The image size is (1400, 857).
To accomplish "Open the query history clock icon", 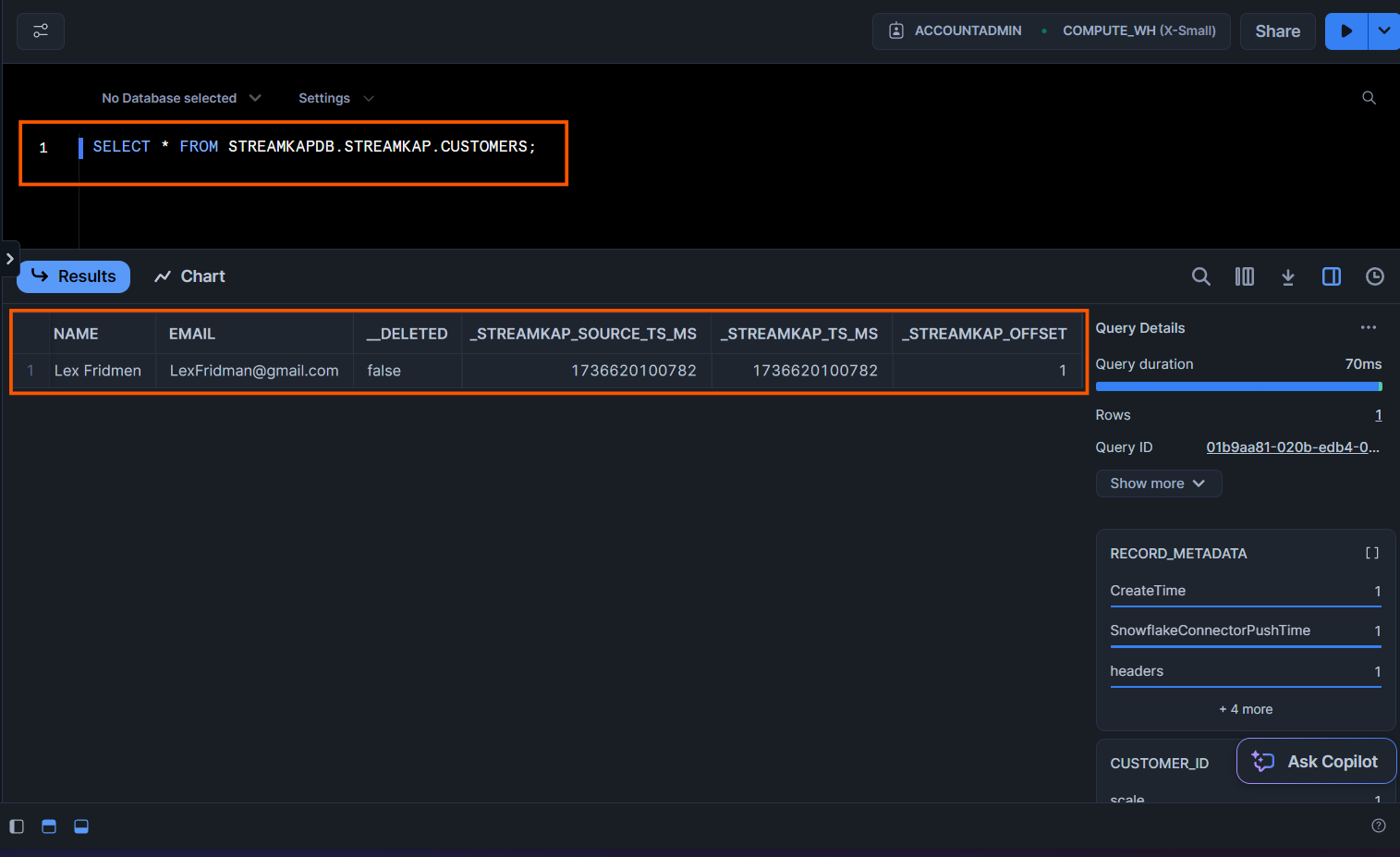I will point(1374,276).
